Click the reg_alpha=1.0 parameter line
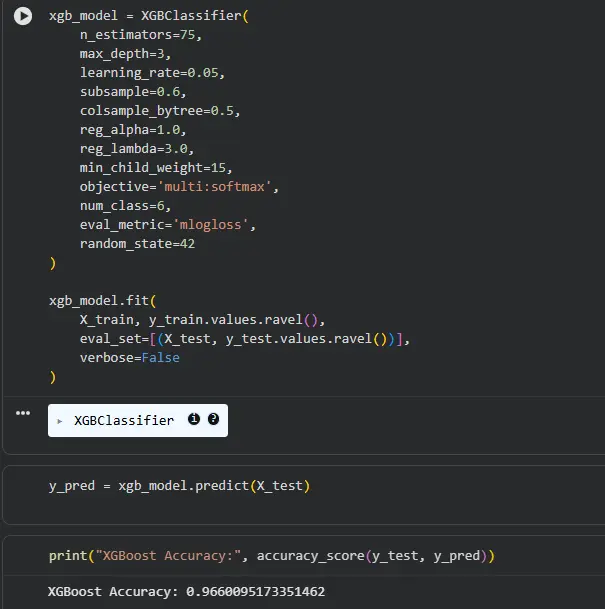 point(133,130)
